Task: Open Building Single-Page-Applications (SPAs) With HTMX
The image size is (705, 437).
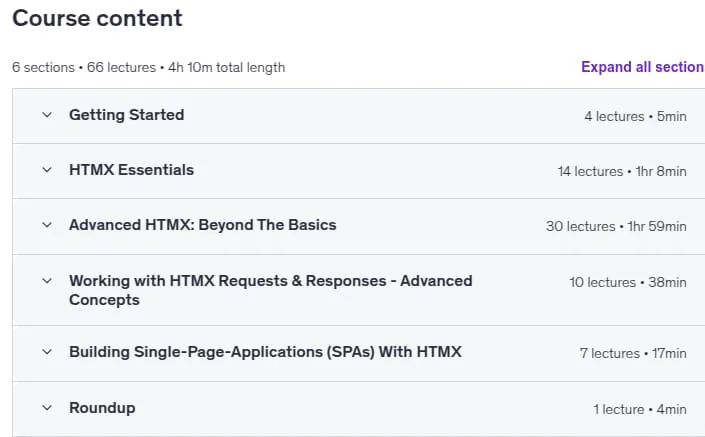Action: pos(265,352)
